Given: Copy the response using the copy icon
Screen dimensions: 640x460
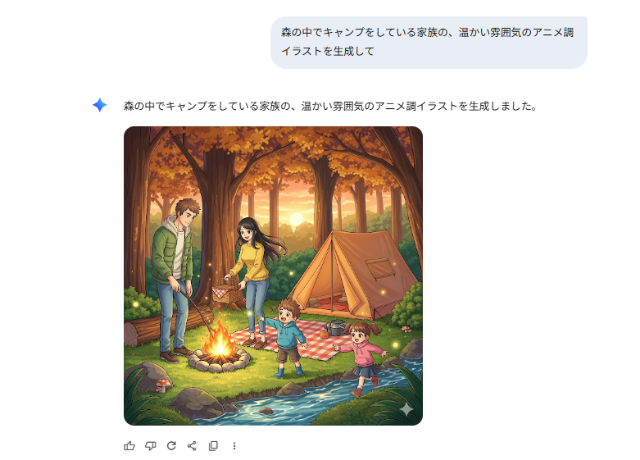Looking at the screenshot, I should pyautogui.click(x=213, y=446).
